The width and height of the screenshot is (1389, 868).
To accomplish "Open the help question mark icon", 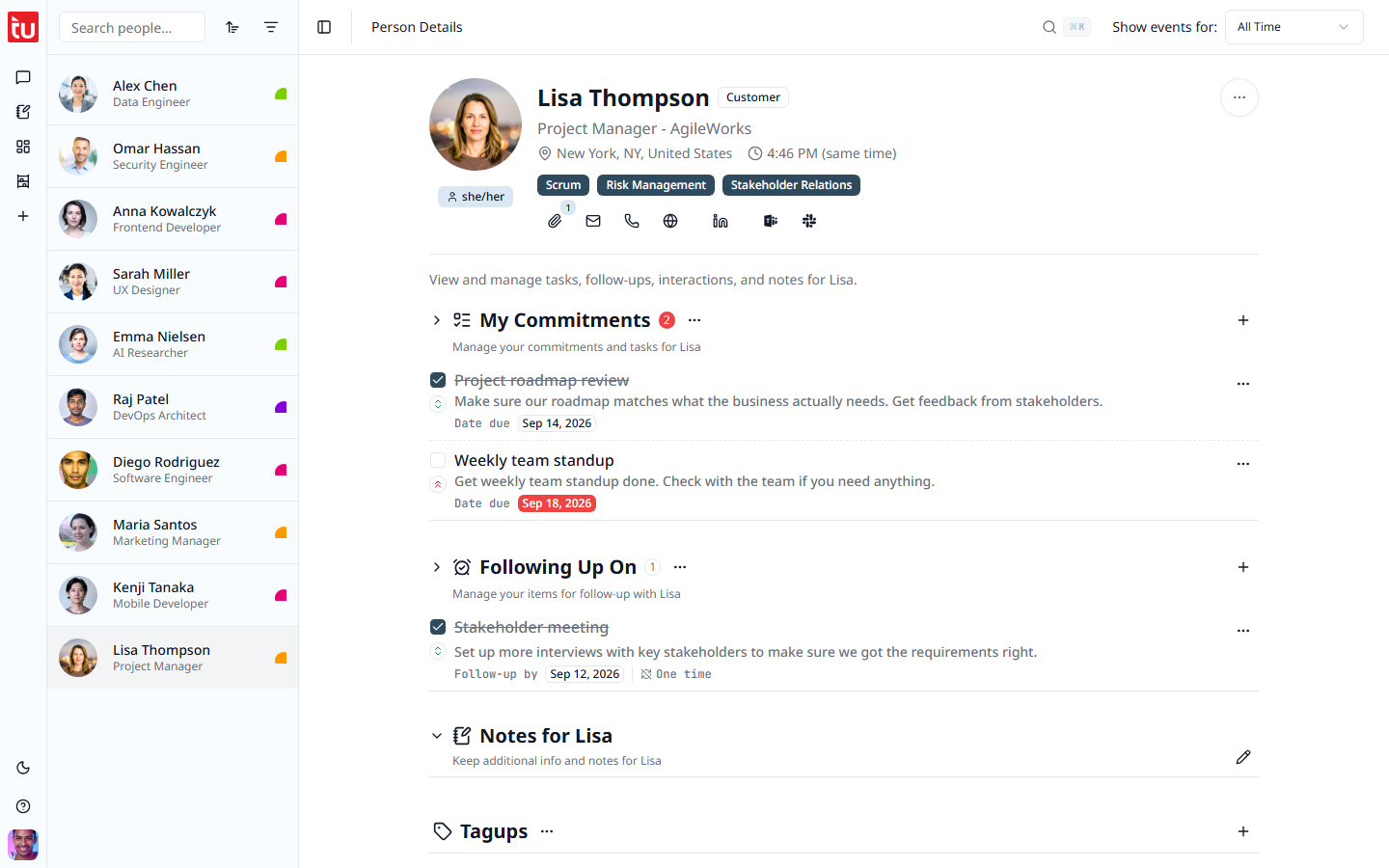I will coord(23,806).
